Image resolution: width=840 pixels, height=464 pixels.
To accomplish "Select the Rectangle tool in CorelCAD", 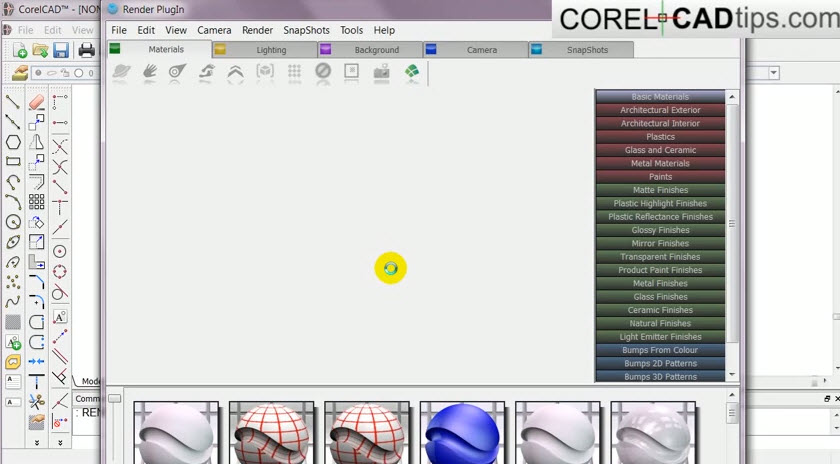I will click(x=13, y=161).
